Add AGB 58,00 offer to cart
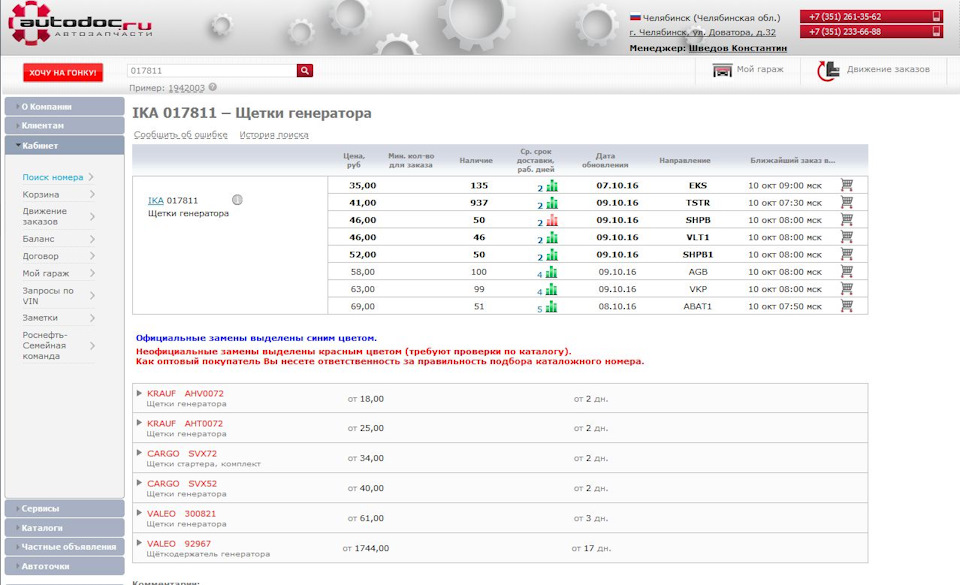This screenshot has width=960, height=585. [847, 271]
